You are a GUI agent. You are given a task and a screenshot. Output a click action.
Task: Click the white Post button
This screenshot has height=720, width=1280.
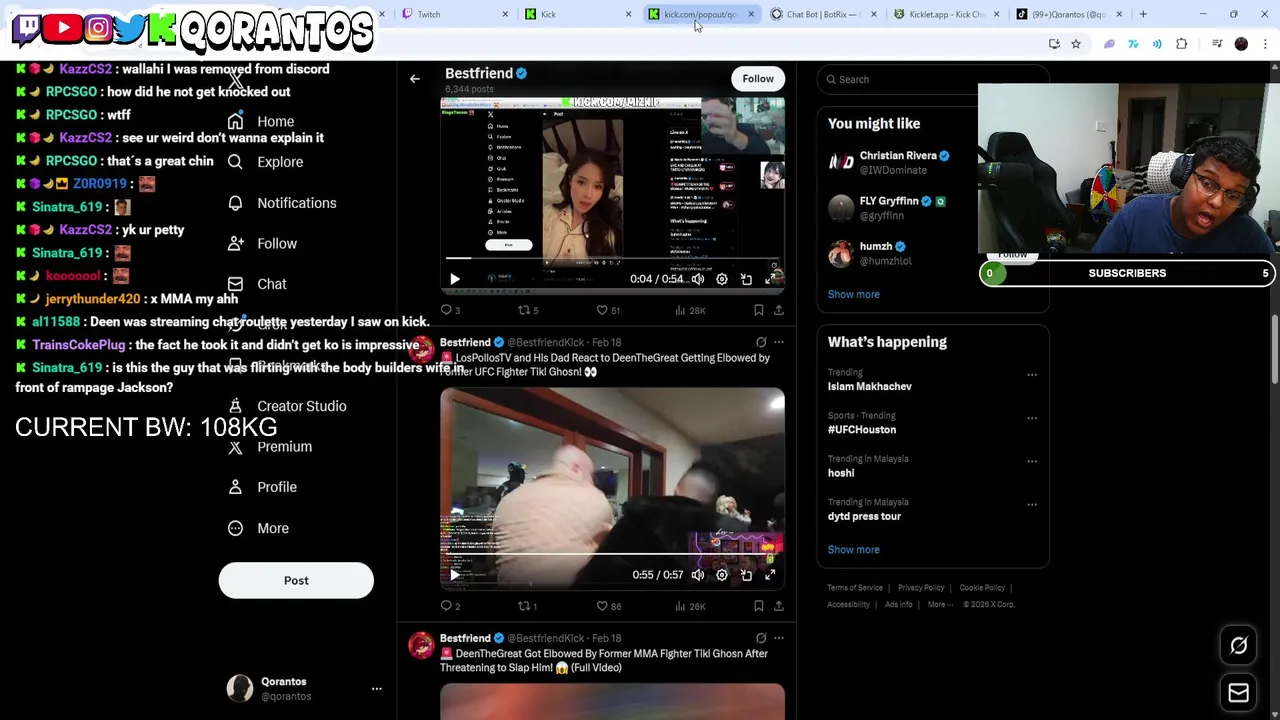point(296,581)
